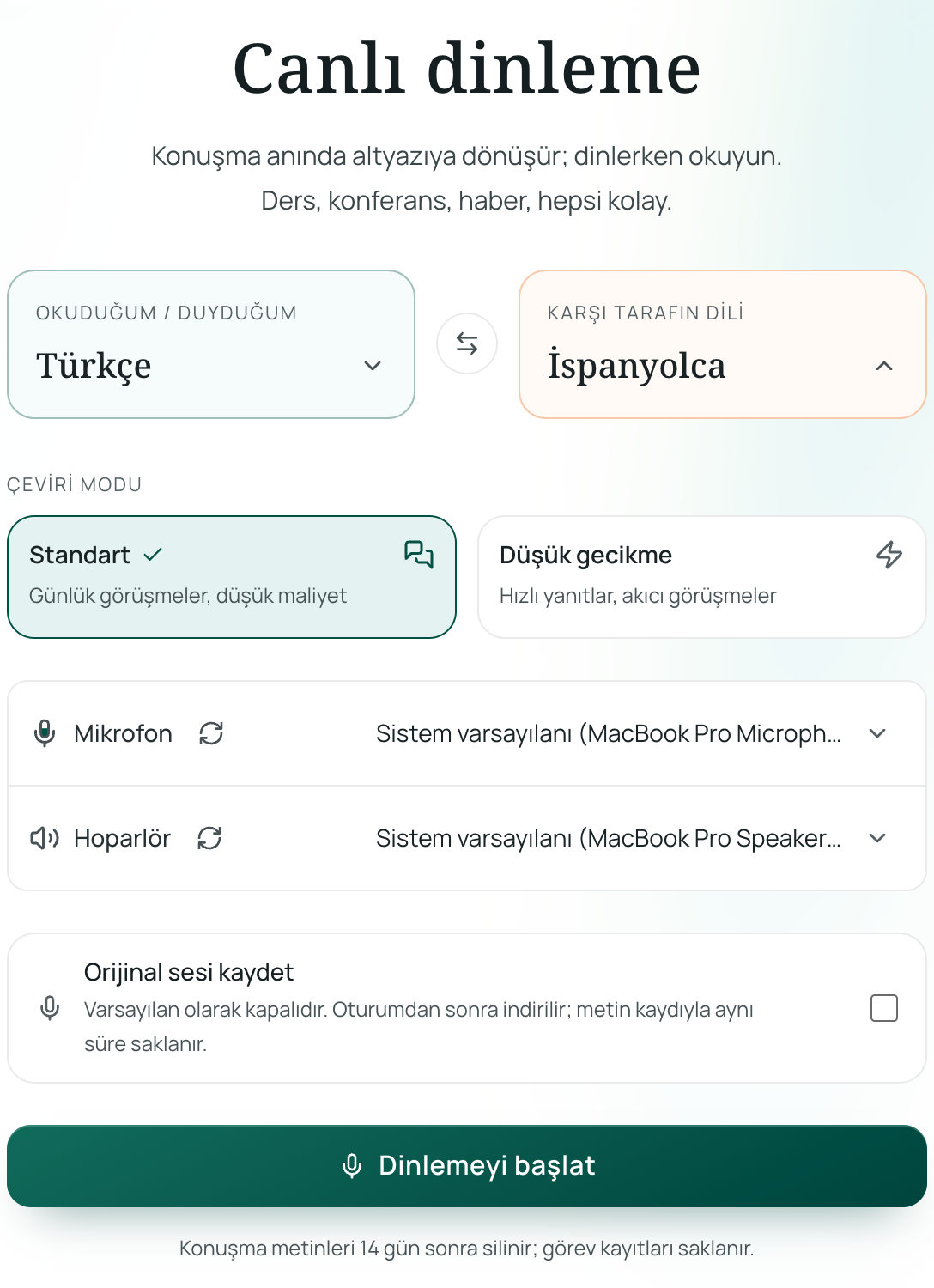
Task: Click the note about 14 gün deletion
Action: 467,1249
